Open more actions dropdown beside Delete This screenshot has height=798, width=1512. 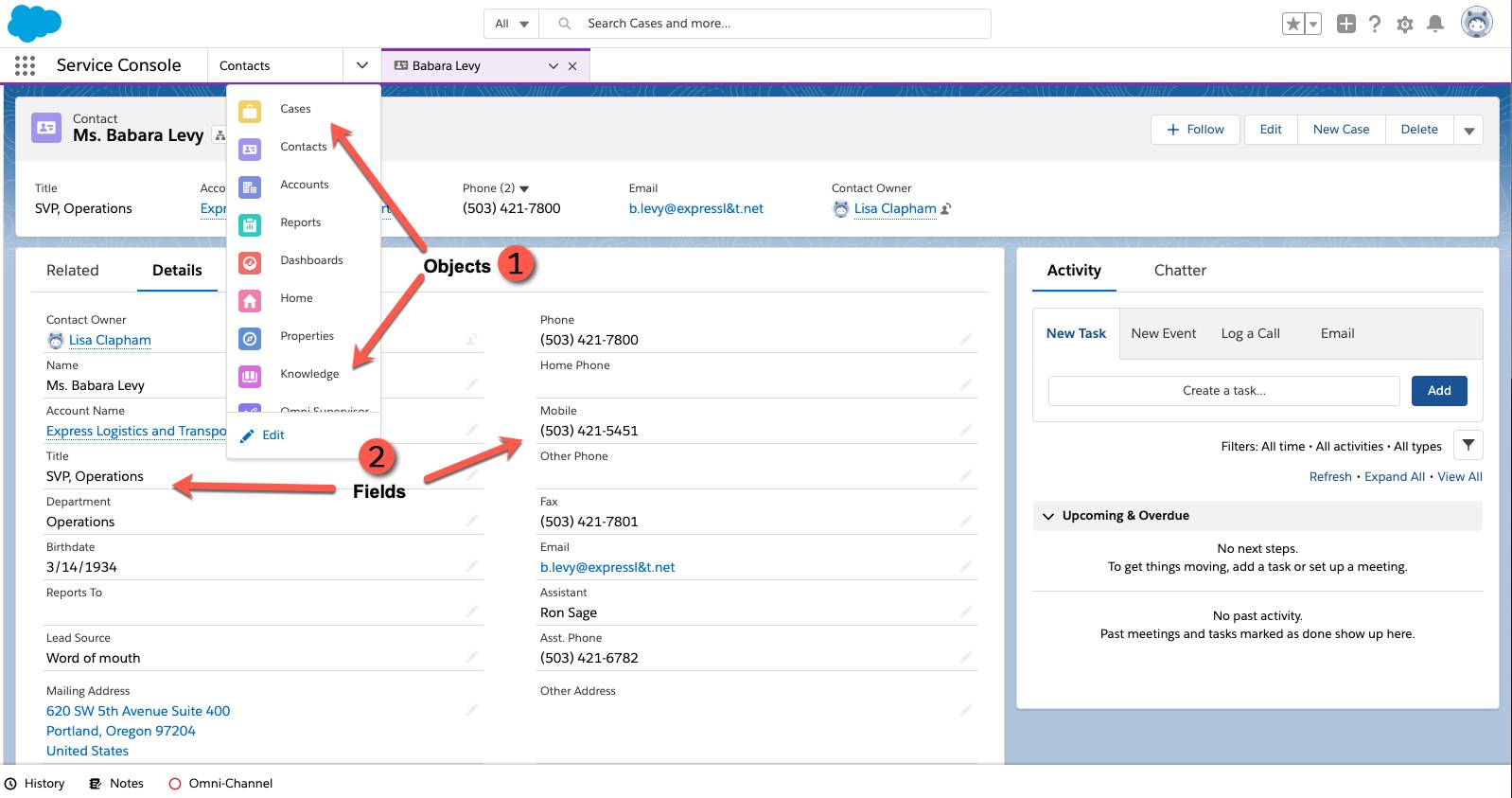pos(1468,131)
